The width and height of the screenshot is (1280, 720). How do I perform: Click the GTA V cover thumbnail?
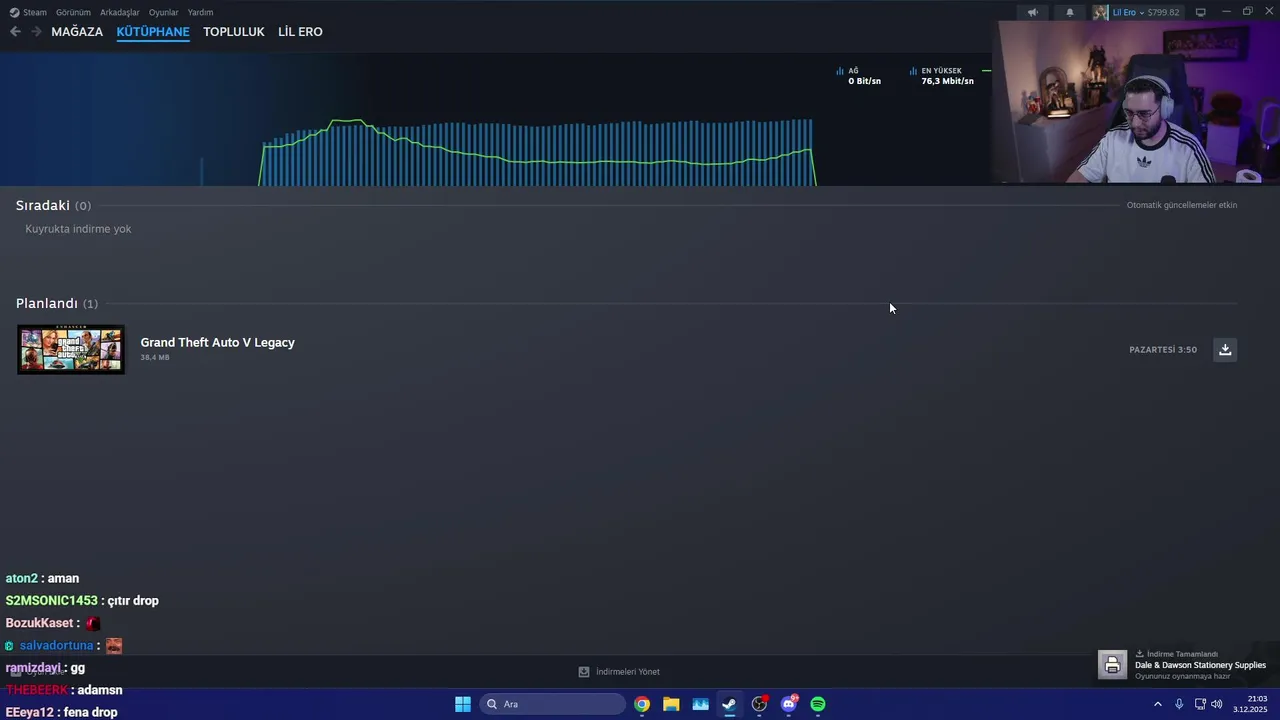click(71, 350)
